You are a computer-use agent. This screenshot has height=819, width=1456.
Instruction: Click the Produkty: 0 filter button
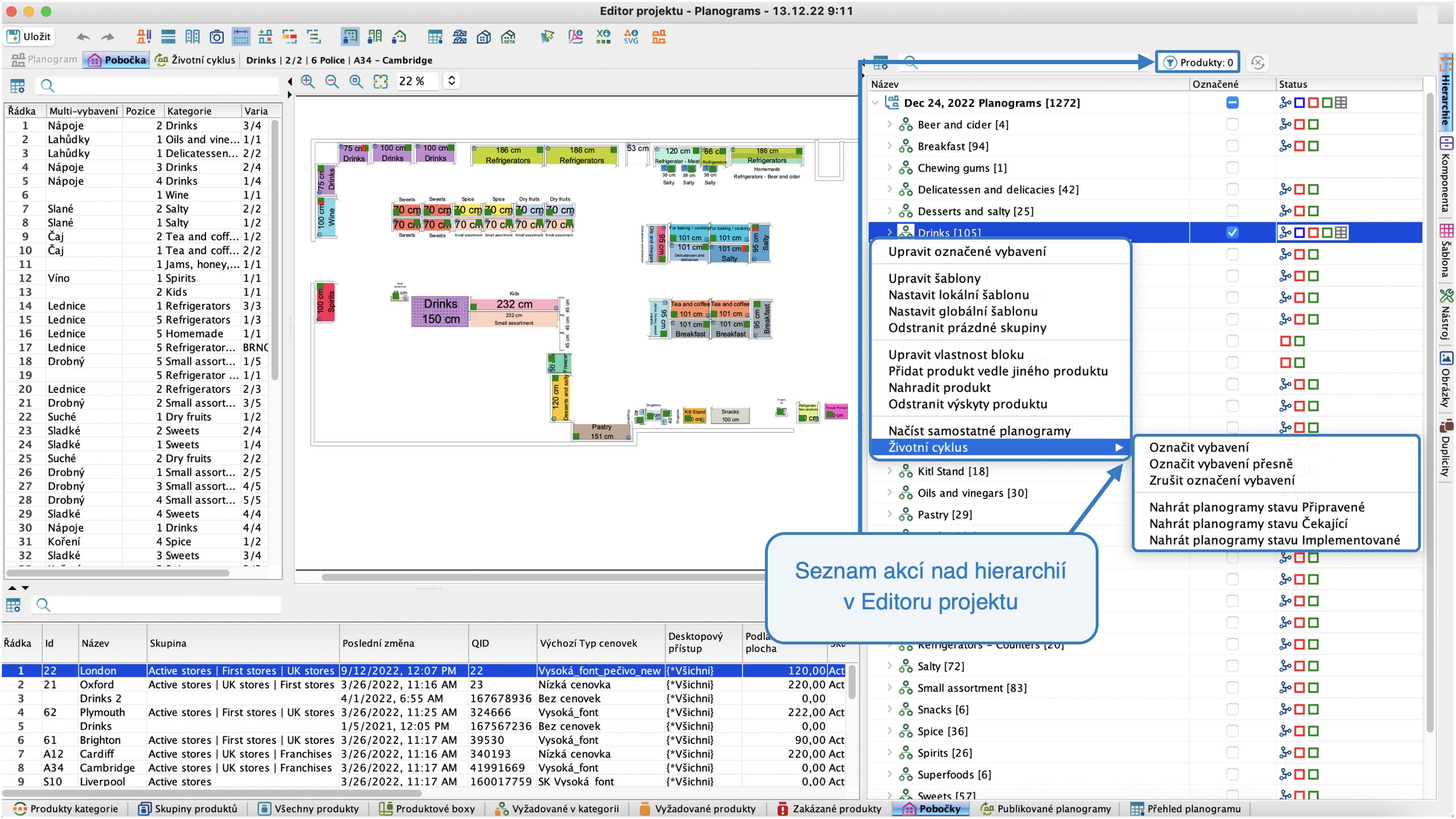click(1198, 62)
